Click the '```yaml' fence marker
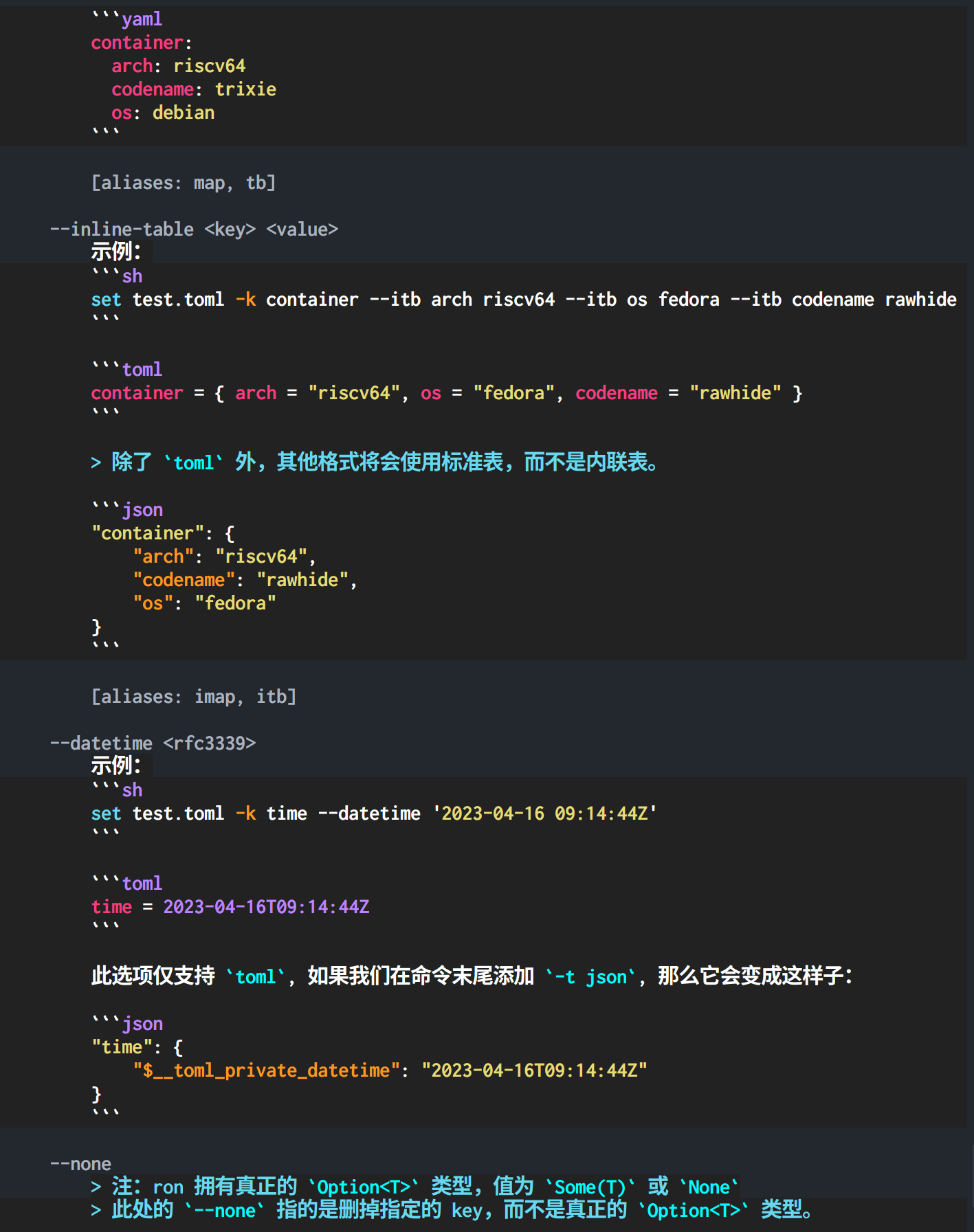Image resolution: width=974 pixels, height=1232 pixels. point(127,19)
